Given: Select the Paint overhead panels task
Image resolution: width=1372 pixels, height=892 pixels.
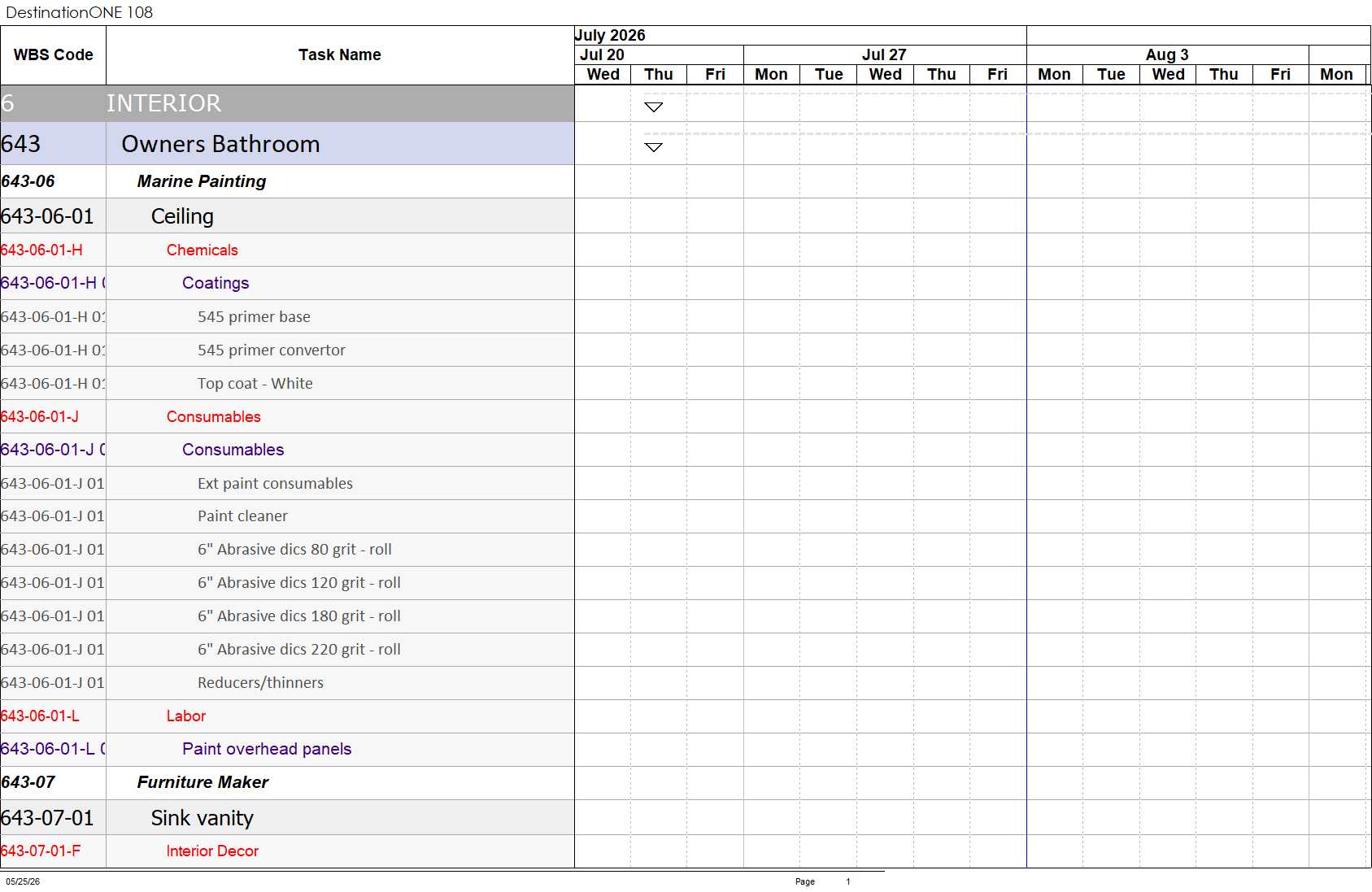Looking at the screenshot, I should (287, 750).
